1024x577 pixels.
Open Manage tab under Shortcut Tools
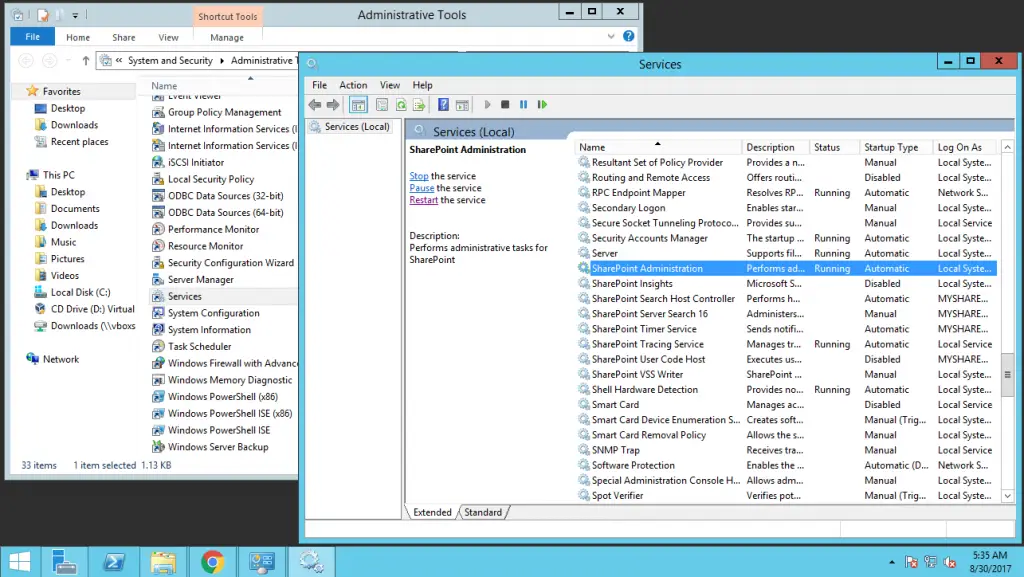[227, 37]
